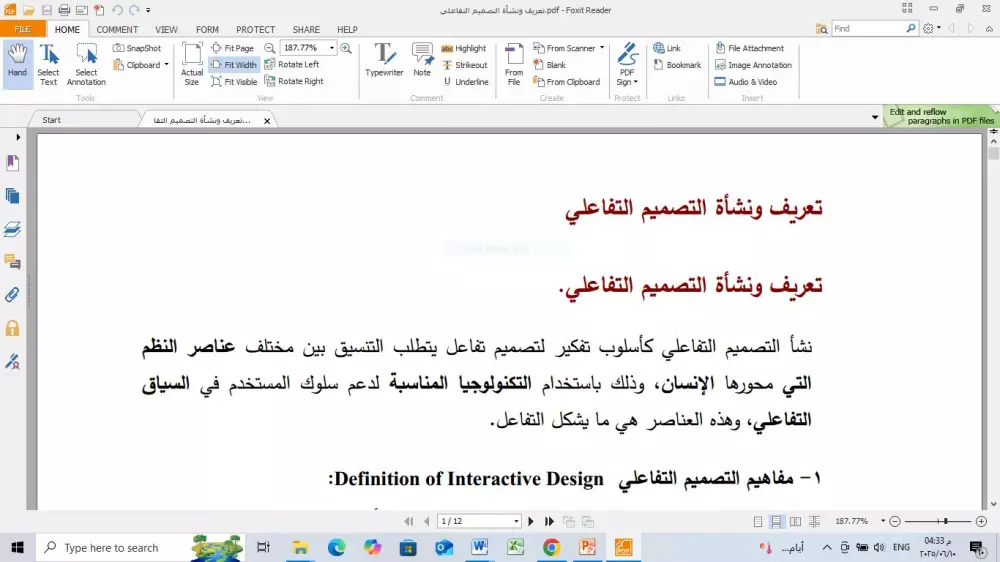
Task: Insert Audio & Video
Action: (x=746, y=82)
